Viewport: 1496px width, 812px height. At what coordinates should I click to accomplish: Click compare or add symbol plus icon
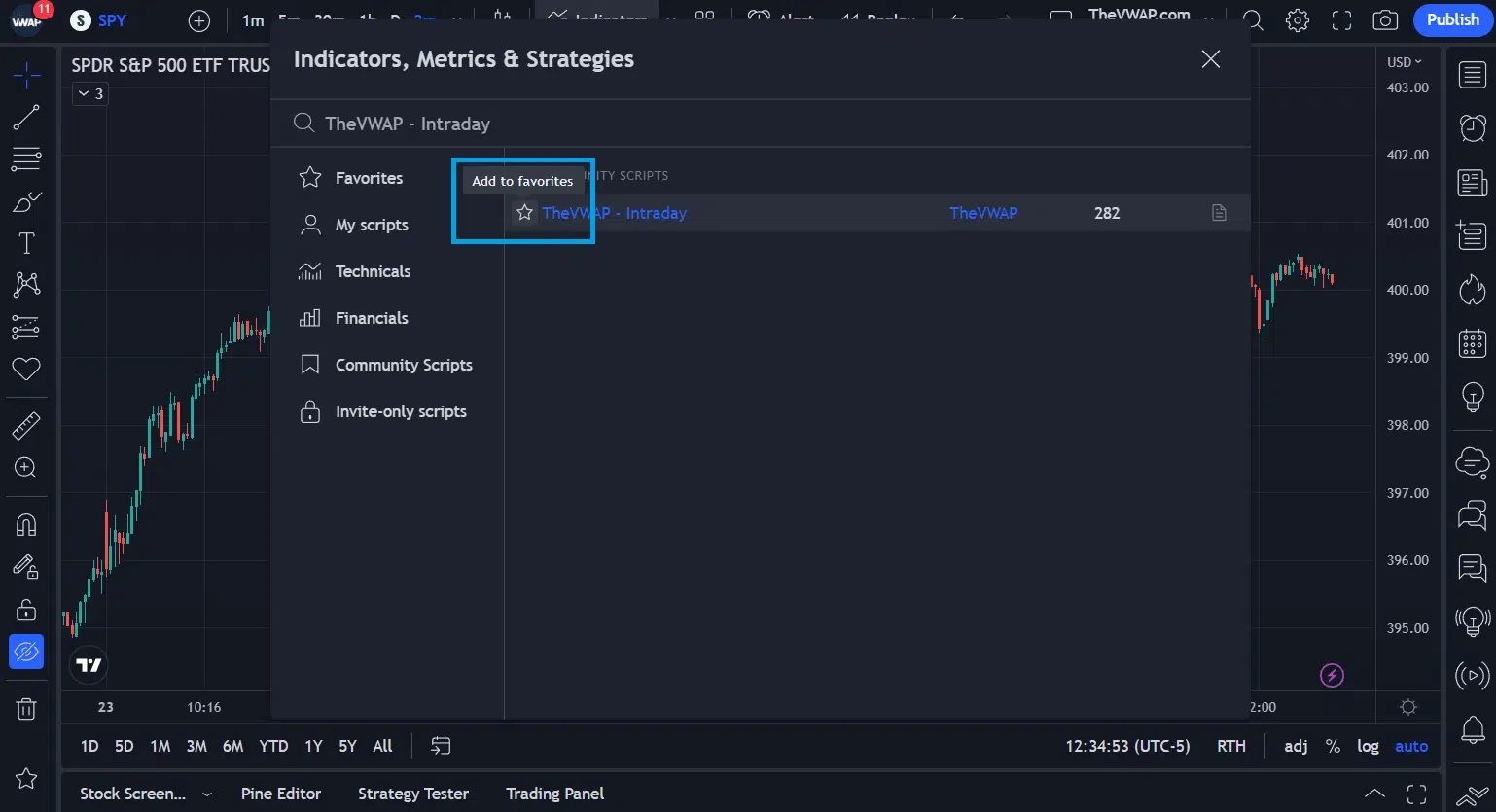coord(198,20)
